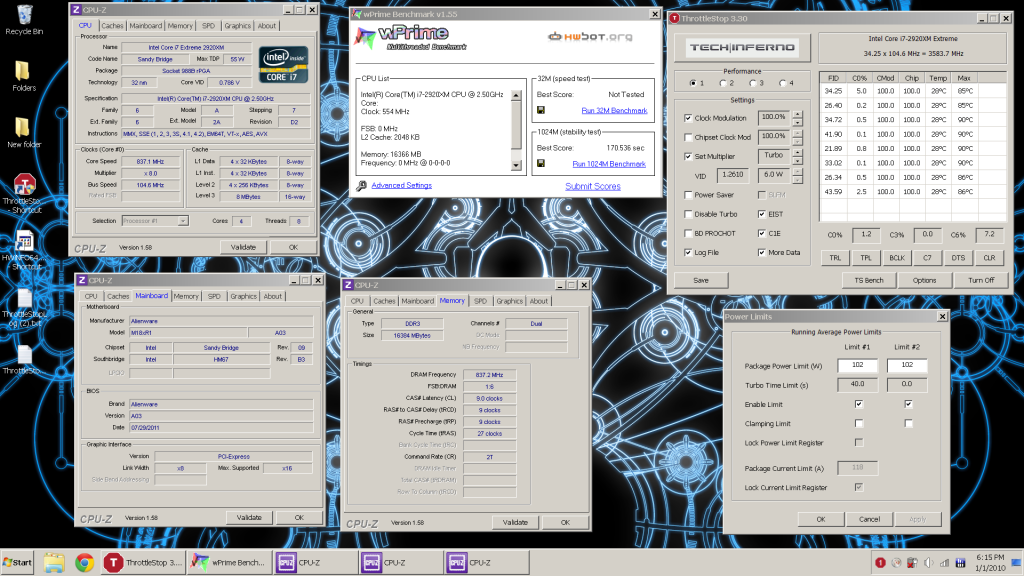Click the wPrime CPU List scroll up arrow

click(x=516, y=95)
